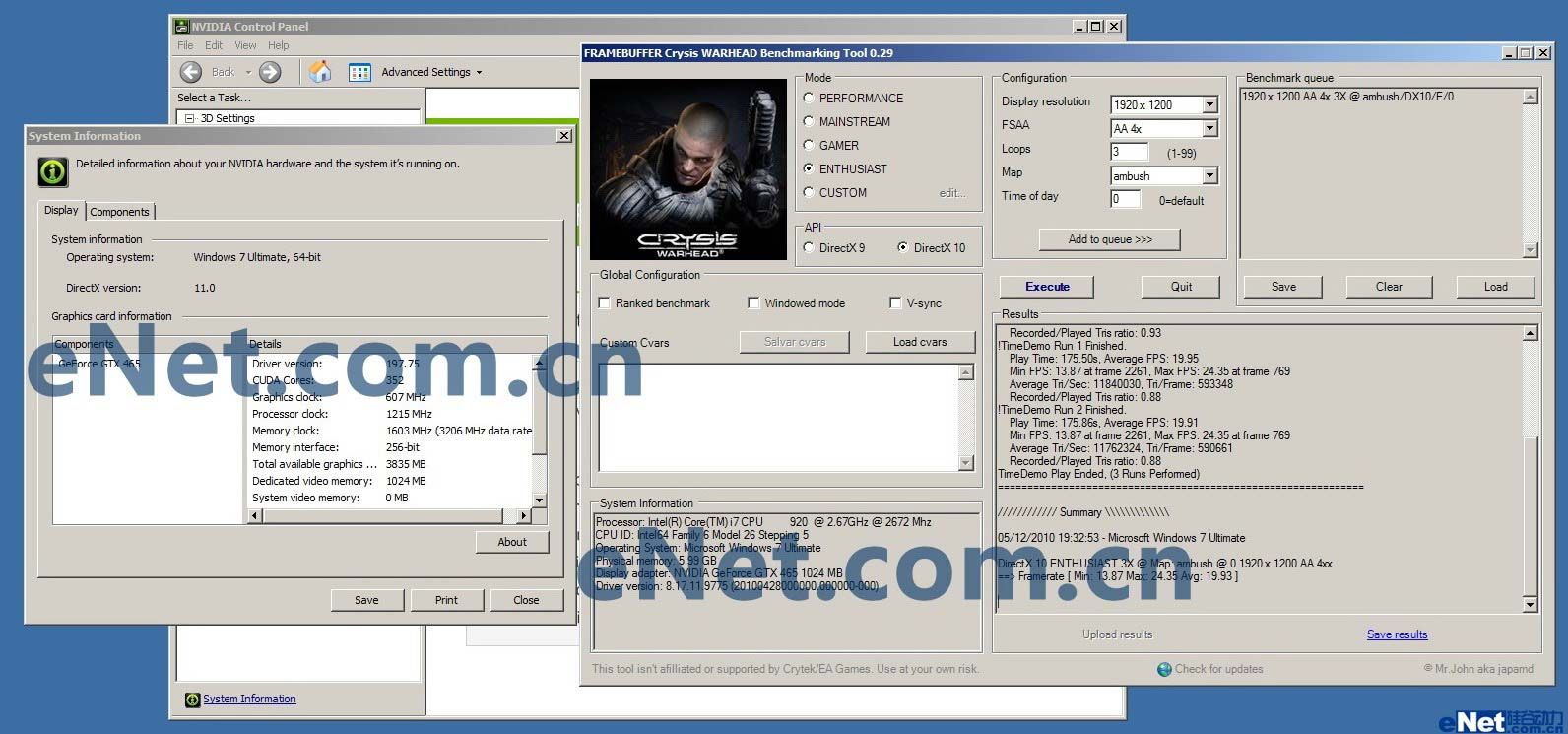Click the globe icon beside Check for updates

pyautogui.click(x=1164, y=669)
